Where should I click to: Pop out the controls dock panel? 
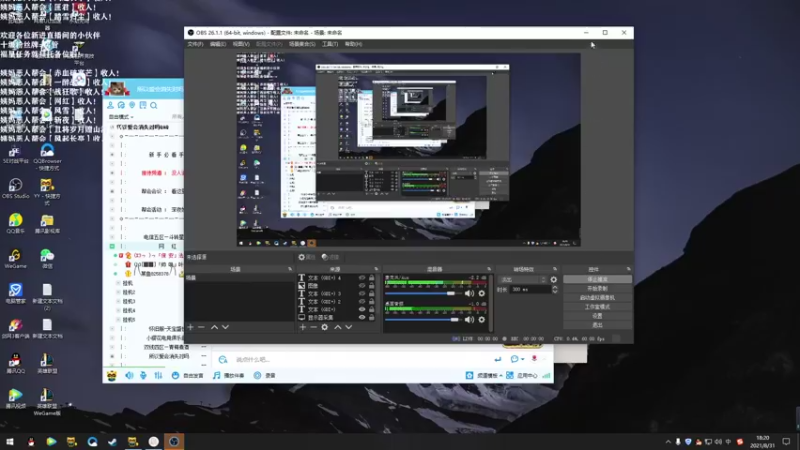(x=628, y=269)
